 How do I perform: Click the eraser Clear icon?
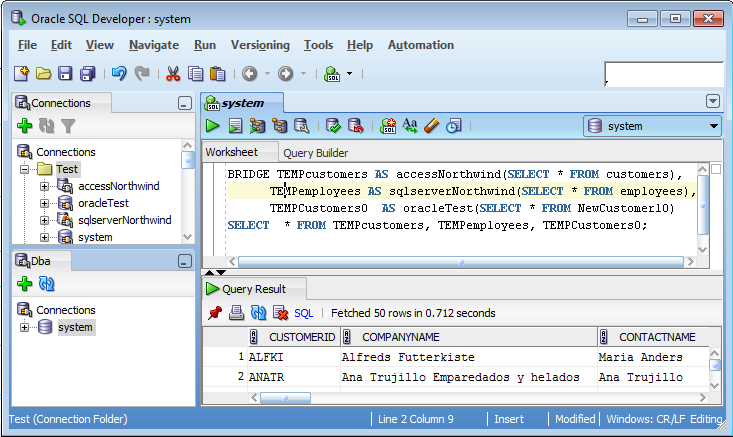tap(432, 126)
